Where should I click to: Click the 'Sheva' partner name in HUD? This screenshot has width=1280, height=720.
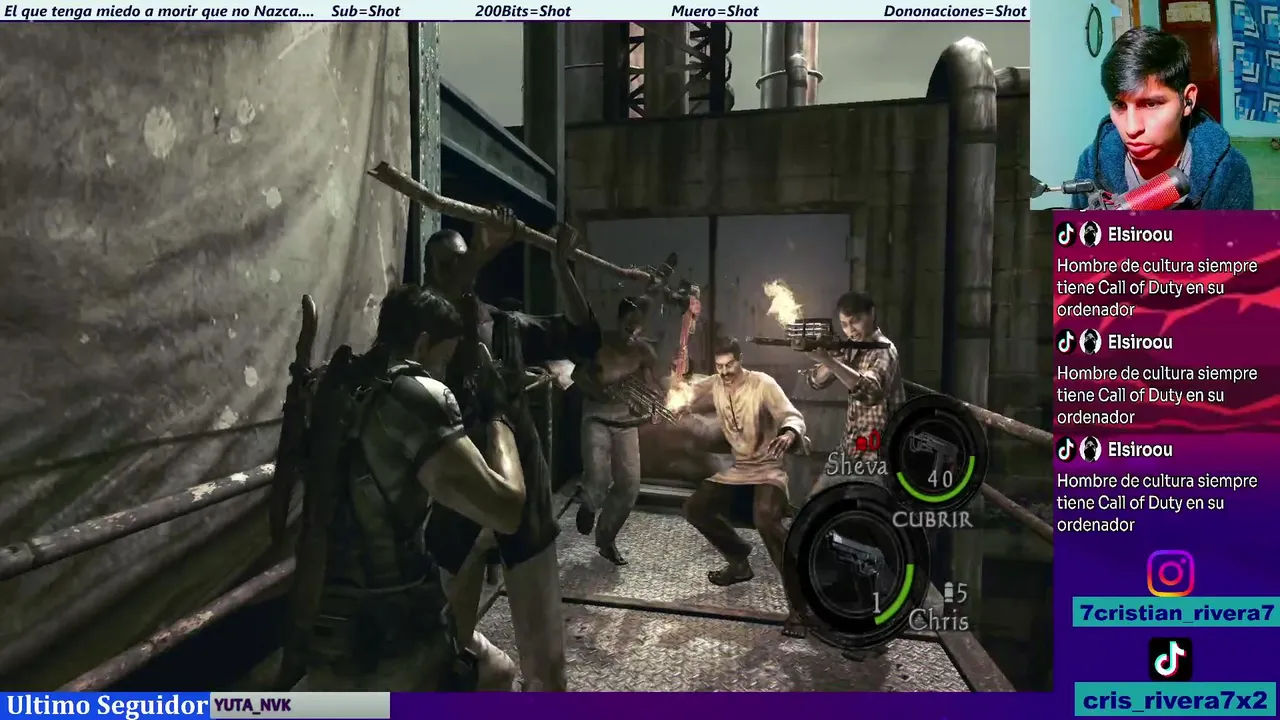856,465
